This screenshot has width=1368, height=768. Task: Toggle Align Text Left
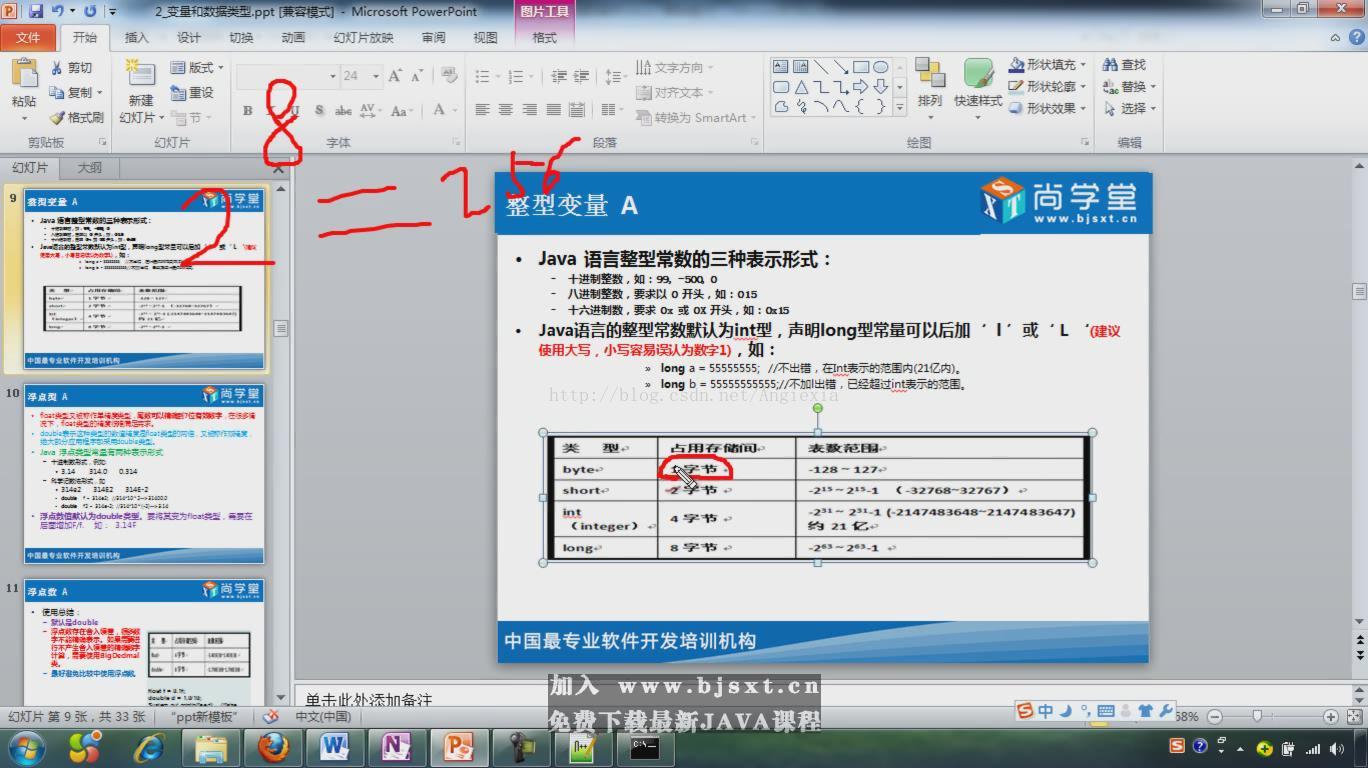pos(482,110)
